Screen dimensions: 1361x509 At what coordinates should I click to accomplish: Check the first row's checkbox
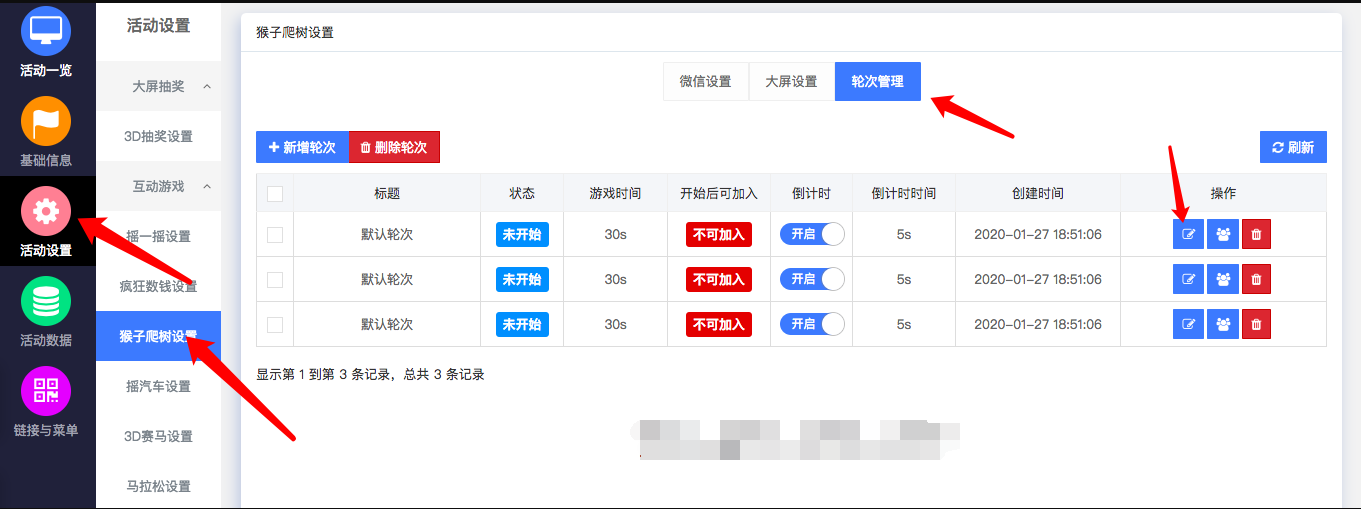[x=275, y=235]
